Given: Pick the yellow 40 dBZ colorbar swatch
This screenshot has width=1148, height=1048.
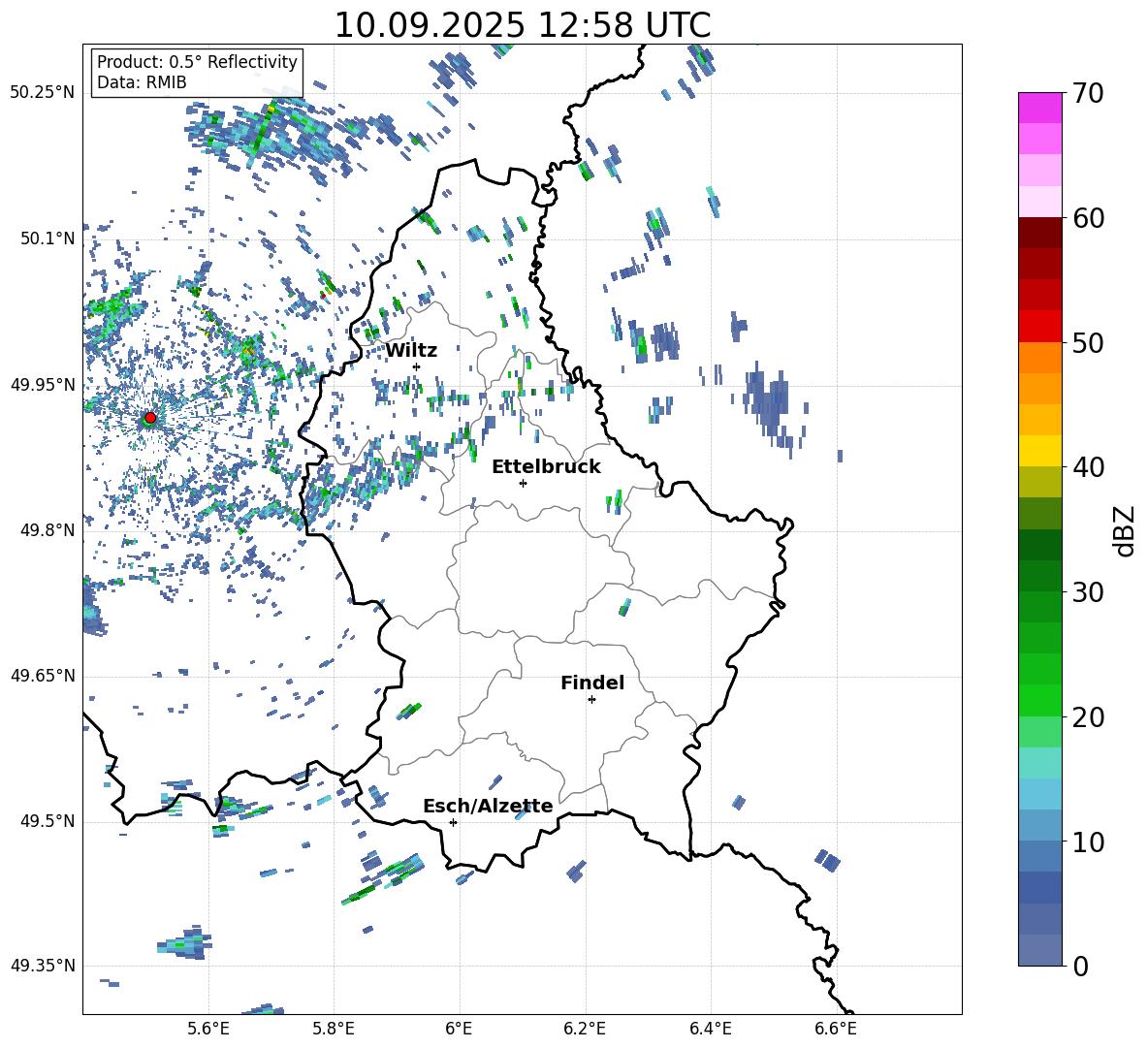Looking at the screenshot, I should (x=1040, y=451).
